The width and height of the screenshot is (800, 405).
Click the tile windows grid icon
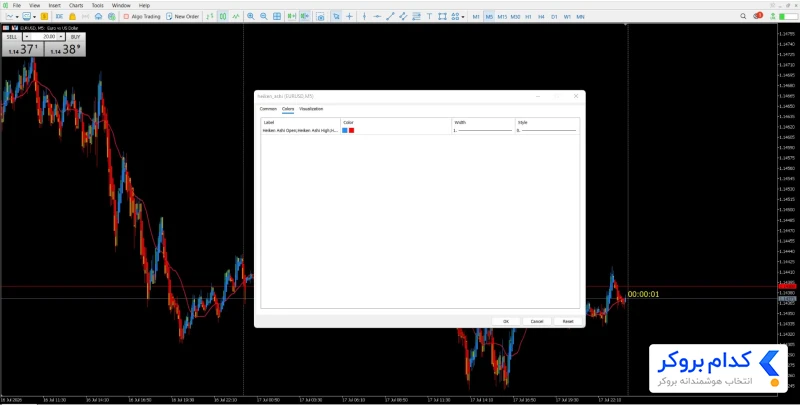(277, 16)
